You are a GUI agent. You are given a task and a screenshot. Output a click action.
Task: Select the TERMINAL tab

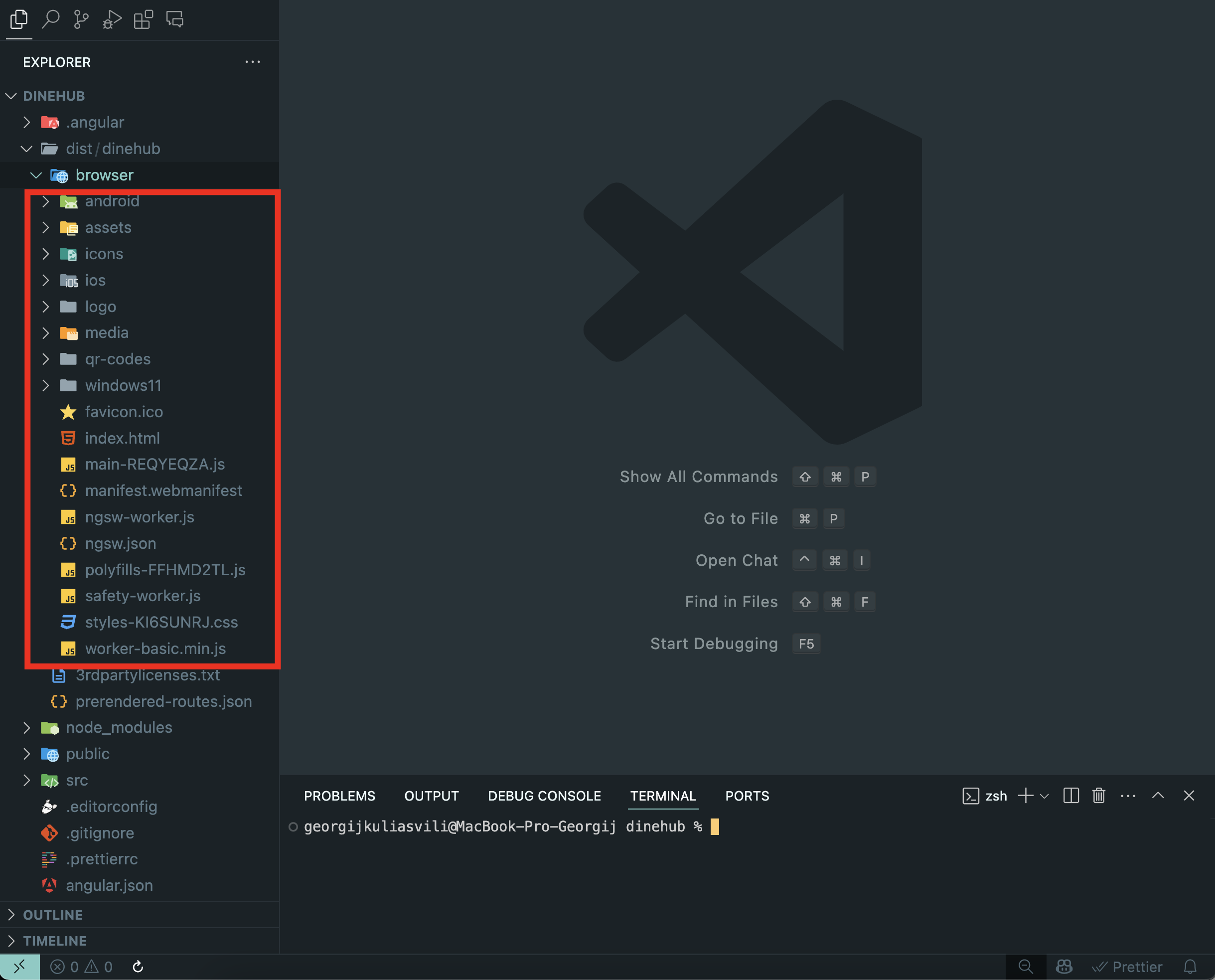pyautogui.click(x=662, y=796)
